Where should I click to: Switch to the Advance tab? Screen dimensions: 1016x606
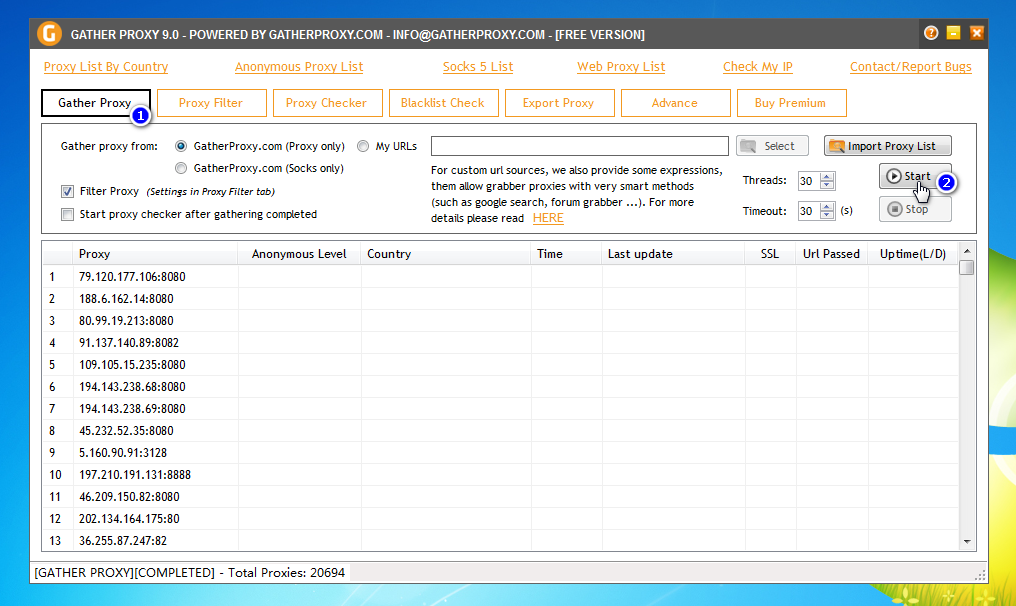[675, 103]
